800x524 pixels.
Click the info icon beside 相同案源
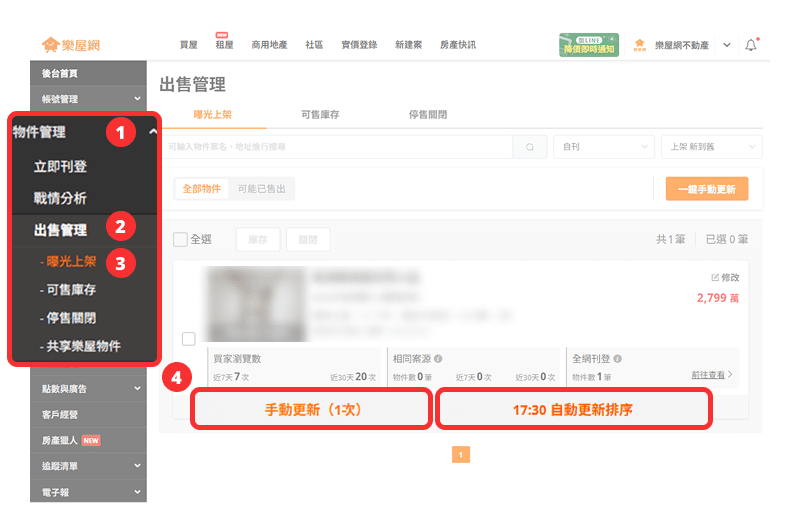click(x=438, y=359)
